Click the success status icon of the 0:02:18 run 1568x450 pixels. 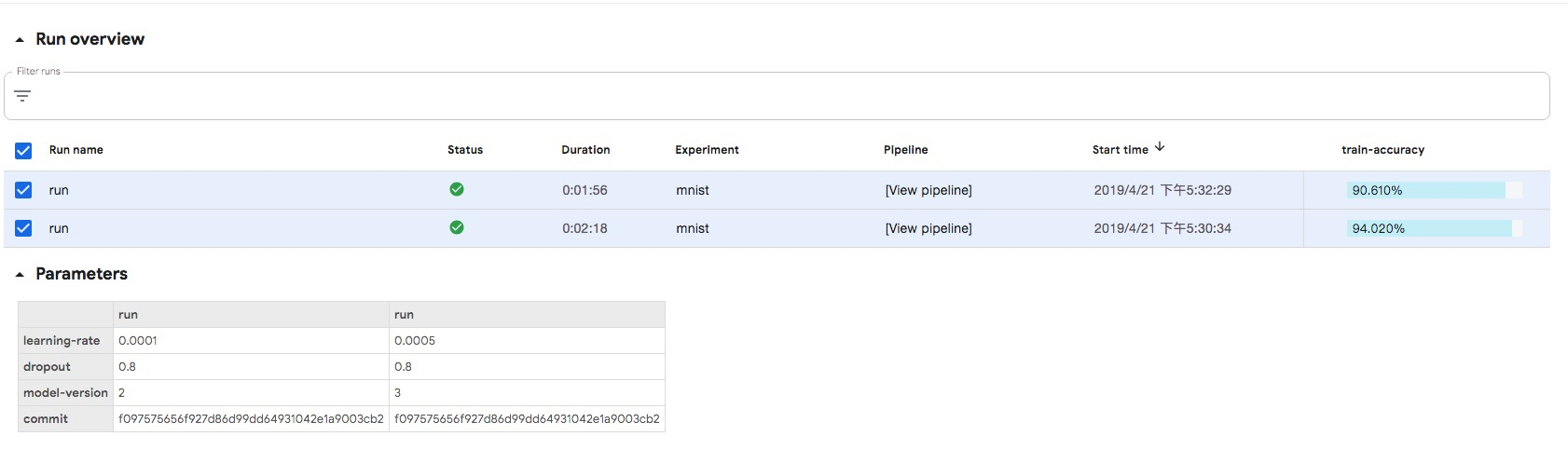(x=457, y=227)
